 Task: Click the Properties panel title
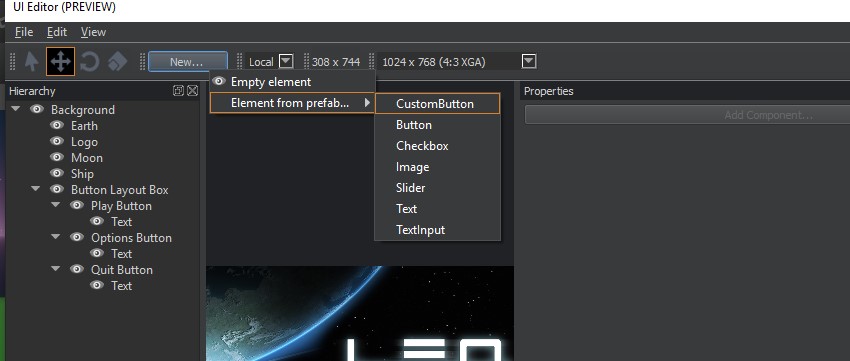[x=548, y=91]
